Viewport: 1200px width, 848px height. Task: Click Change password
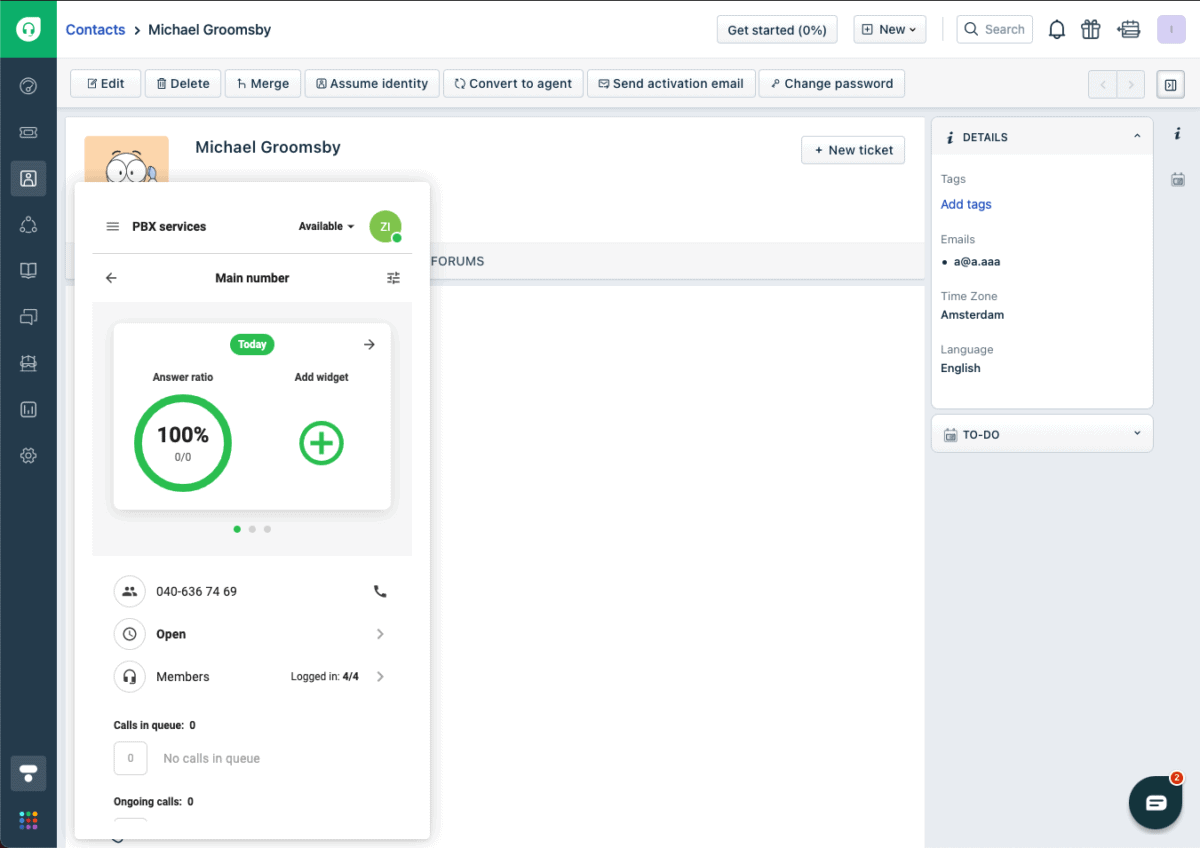click(x=832, y=84)
